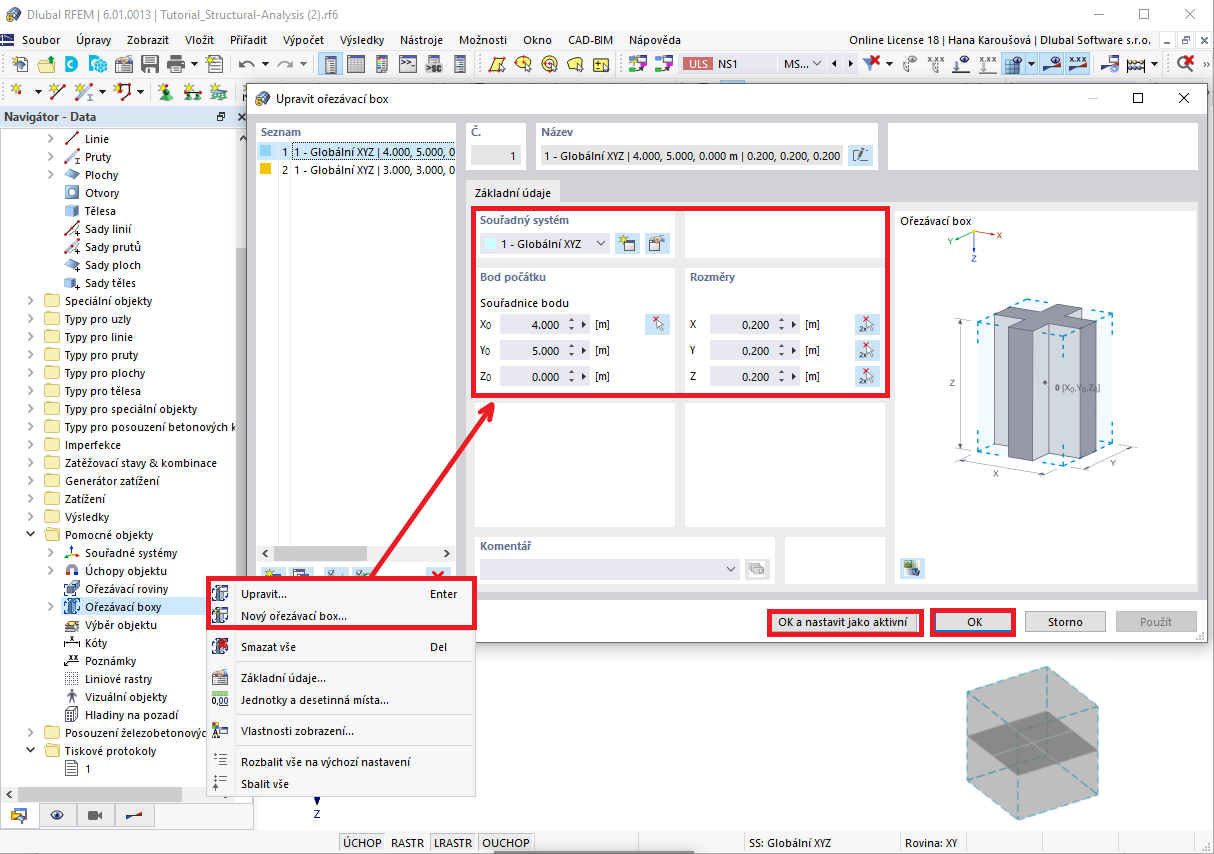
Task: Toggle the navigator panel toolbar button
Action: tap(329, 64)
